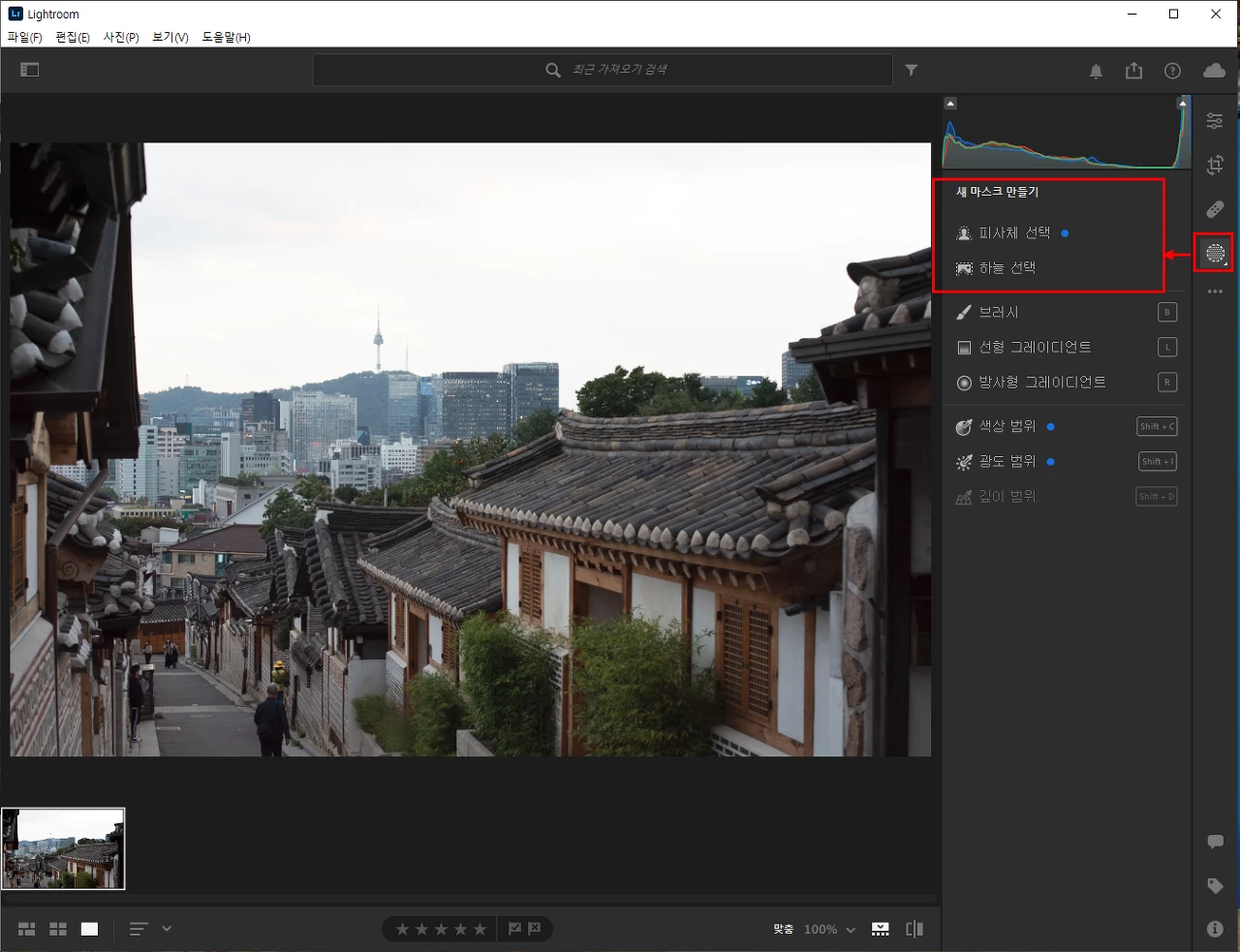
Task: Toggle show original before/after view
Action: point(914,929)
